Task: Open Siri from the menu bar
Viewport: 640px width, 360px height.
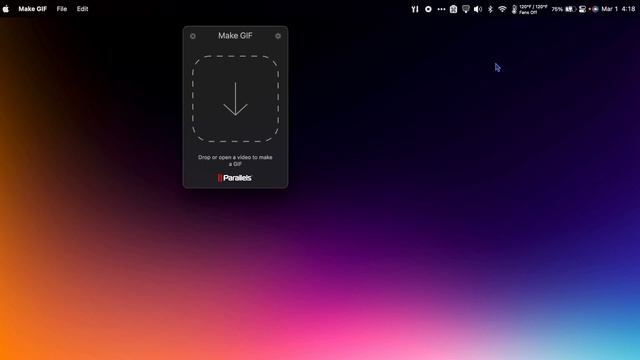Action: tap(595, 9)
